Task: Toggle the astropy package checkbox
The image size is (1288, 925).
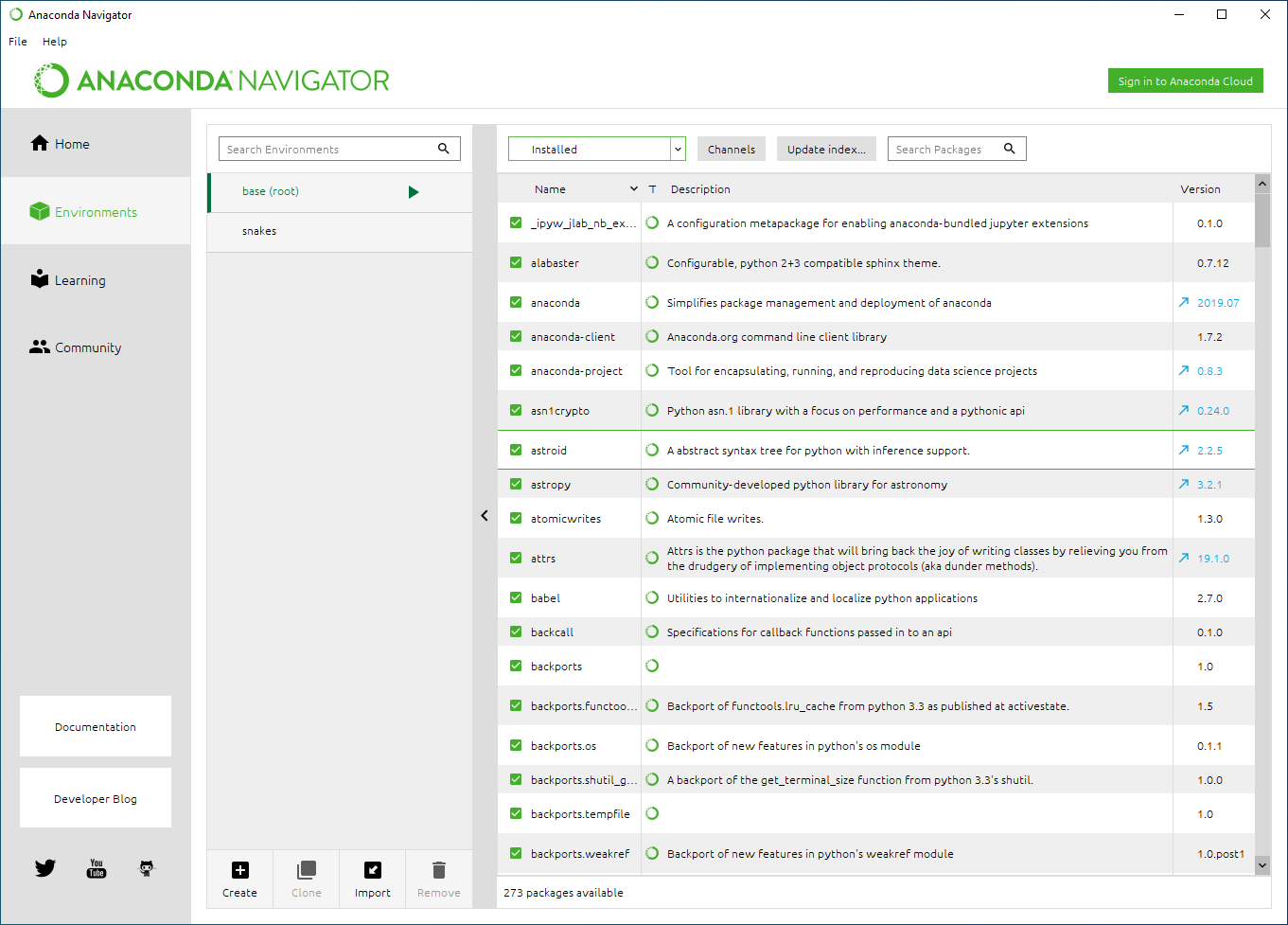Action: (x=516, y=485)
